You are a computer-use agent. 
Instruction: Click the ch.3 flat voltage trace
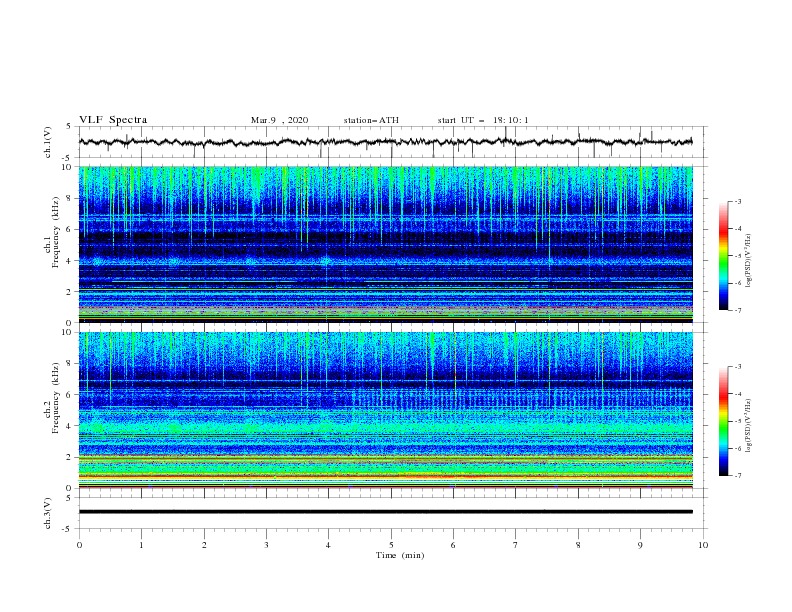point(385,512)
